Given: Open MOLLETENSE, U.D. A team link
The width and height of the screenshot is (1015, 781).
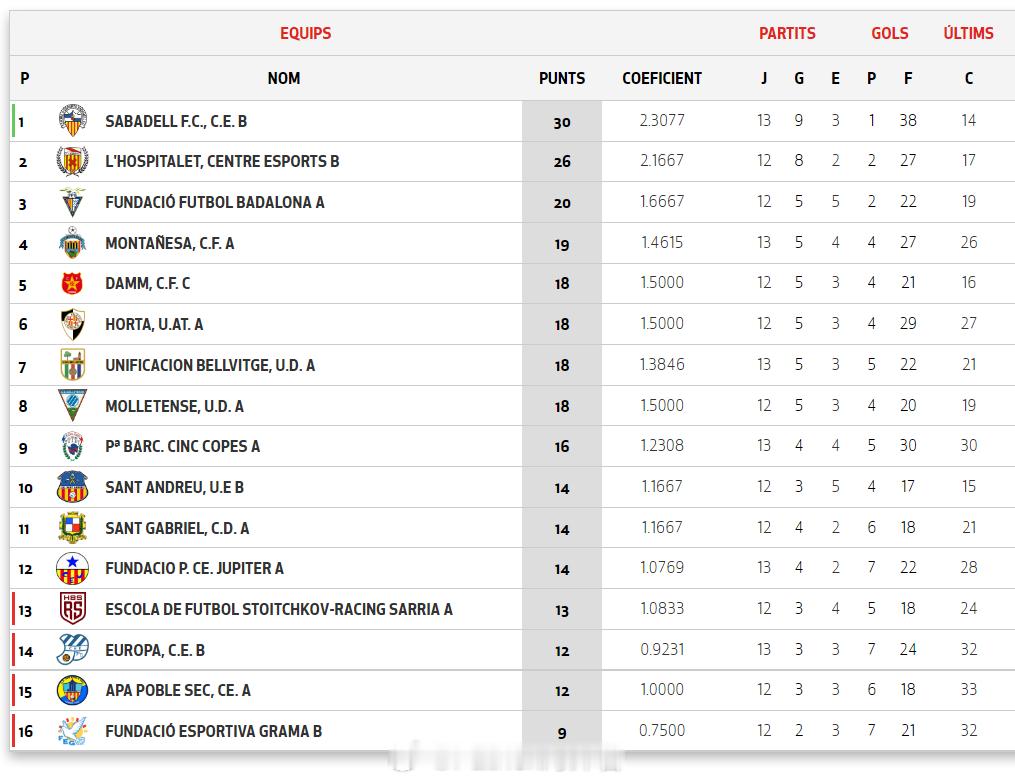Looking at the screenshot, I should 175,406.
